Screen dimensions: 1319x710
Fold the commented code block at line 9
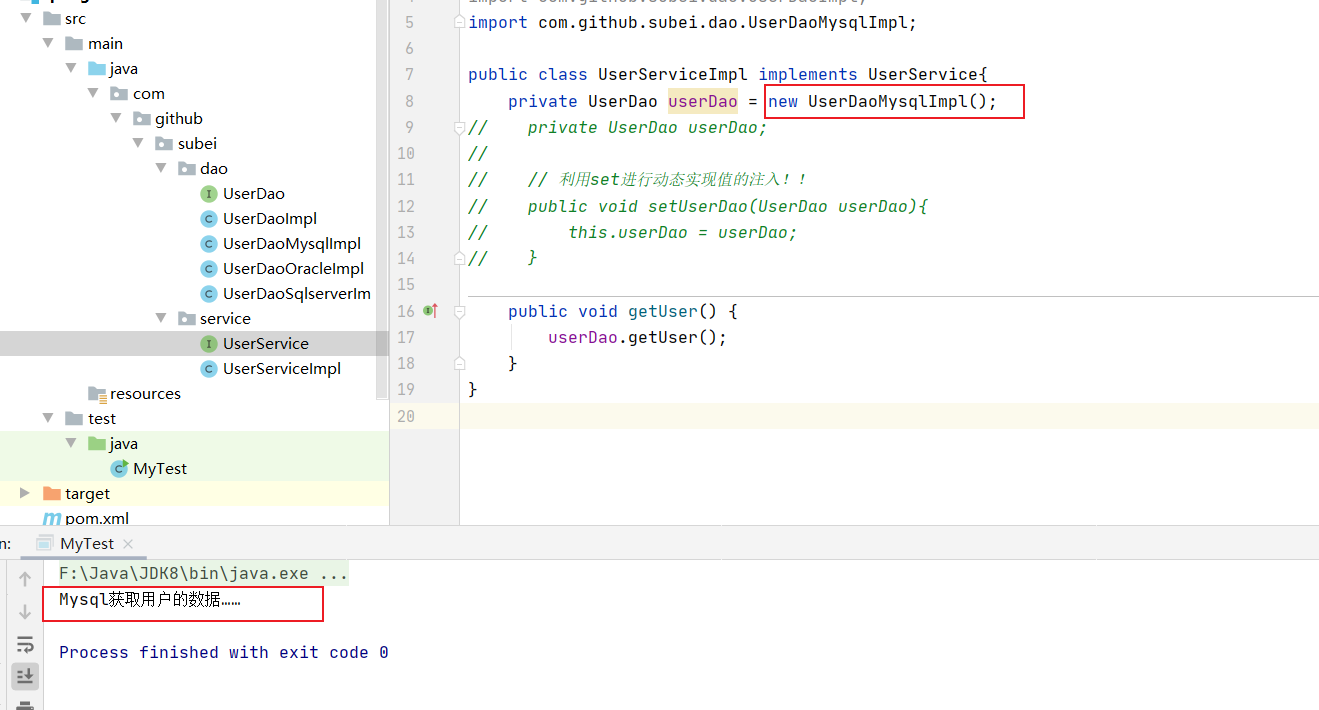[459, 127]
